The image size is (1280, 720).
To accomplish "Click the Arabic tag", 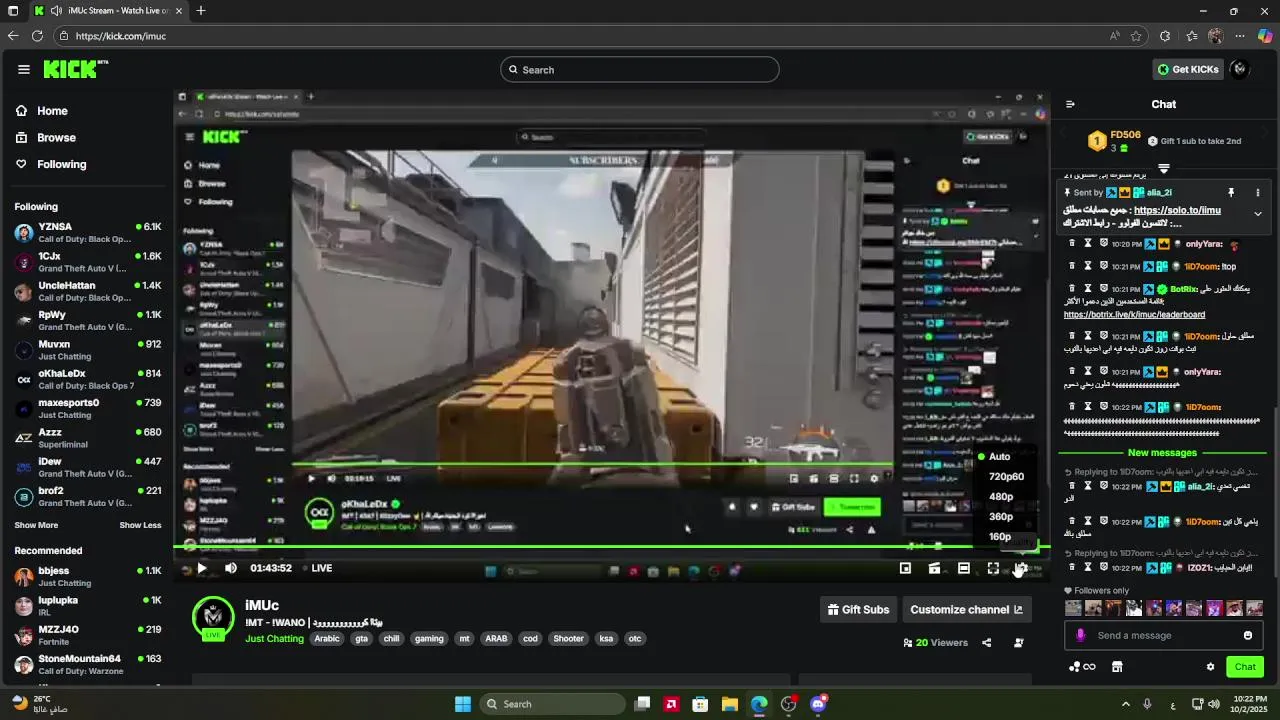I will (327, 639).
